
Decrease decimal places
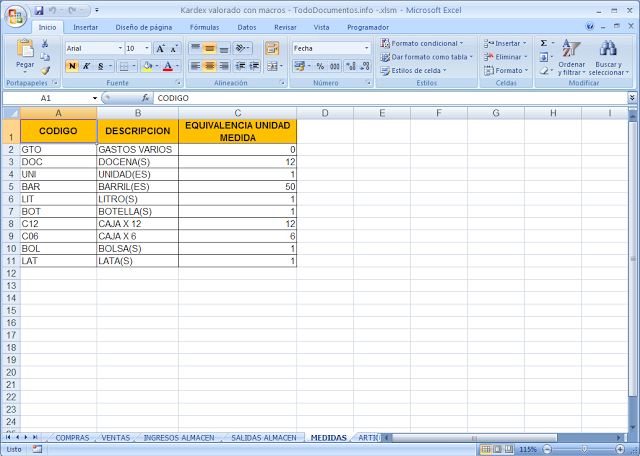365,66
